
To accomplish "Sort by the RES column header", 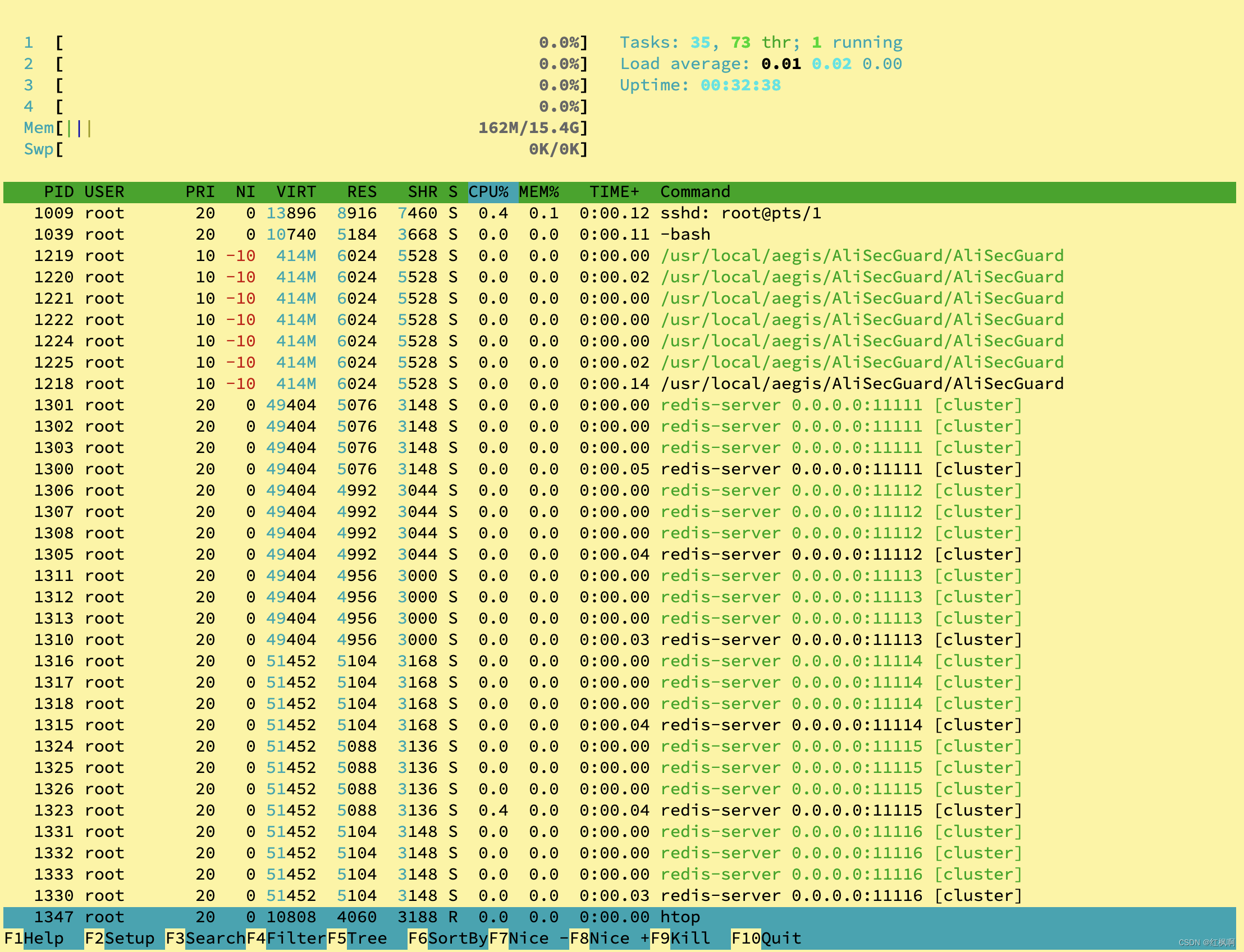I will tap(362, 192).
